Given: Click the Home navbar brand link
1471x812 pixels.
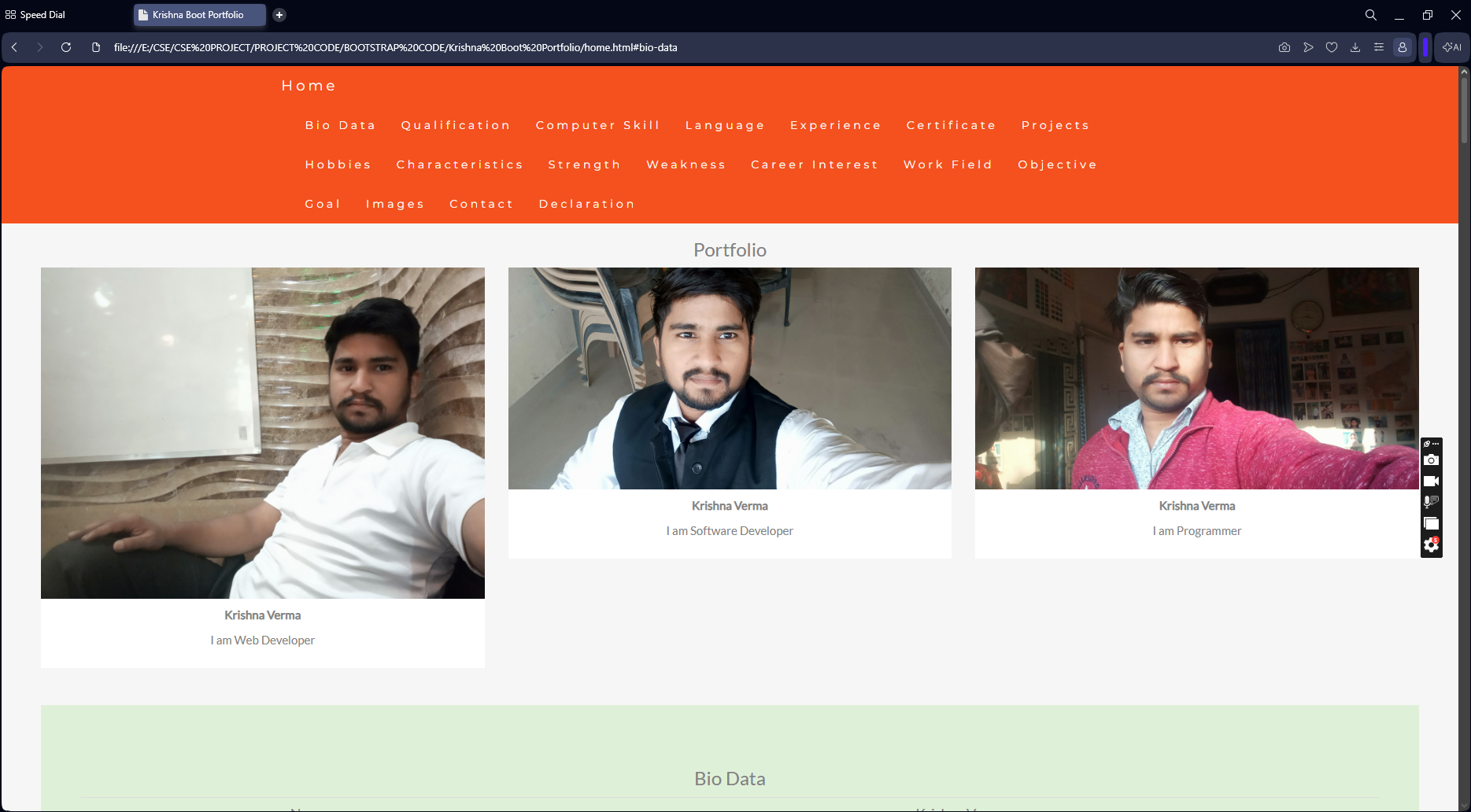Looking at the screenshot, I should coord(309,86).
